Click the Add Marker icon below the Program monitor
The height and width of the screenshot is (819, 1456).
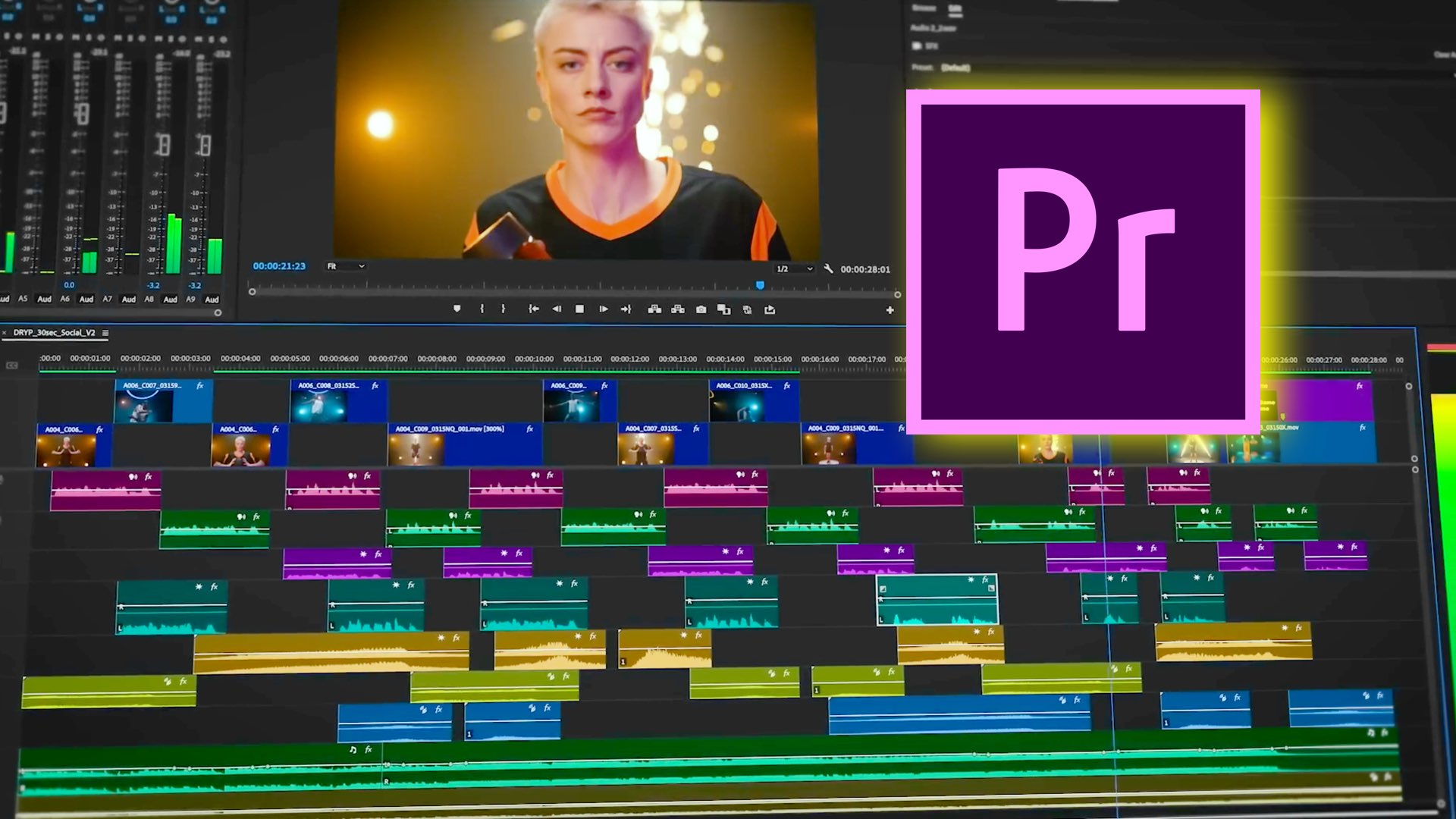[456, 309]
